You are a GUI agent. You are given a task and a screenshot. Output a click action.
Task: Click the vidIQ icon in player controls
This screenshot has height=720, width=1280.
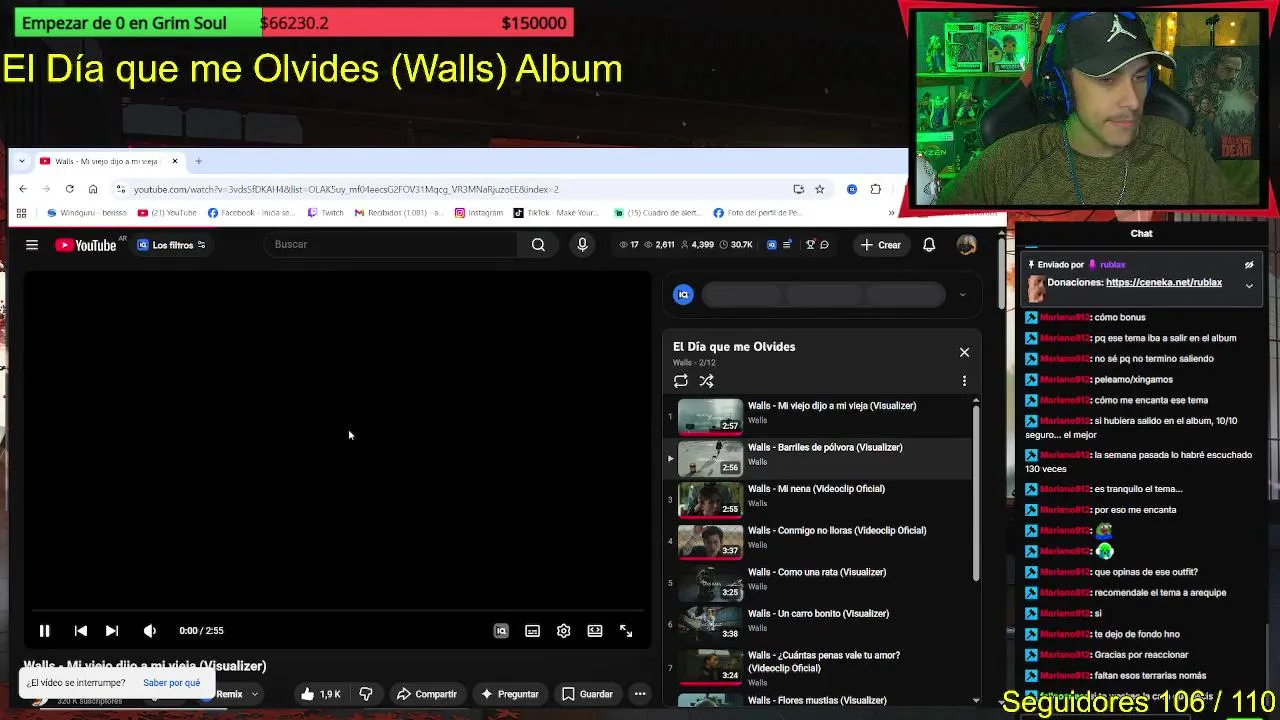click(x=501, y=631)
